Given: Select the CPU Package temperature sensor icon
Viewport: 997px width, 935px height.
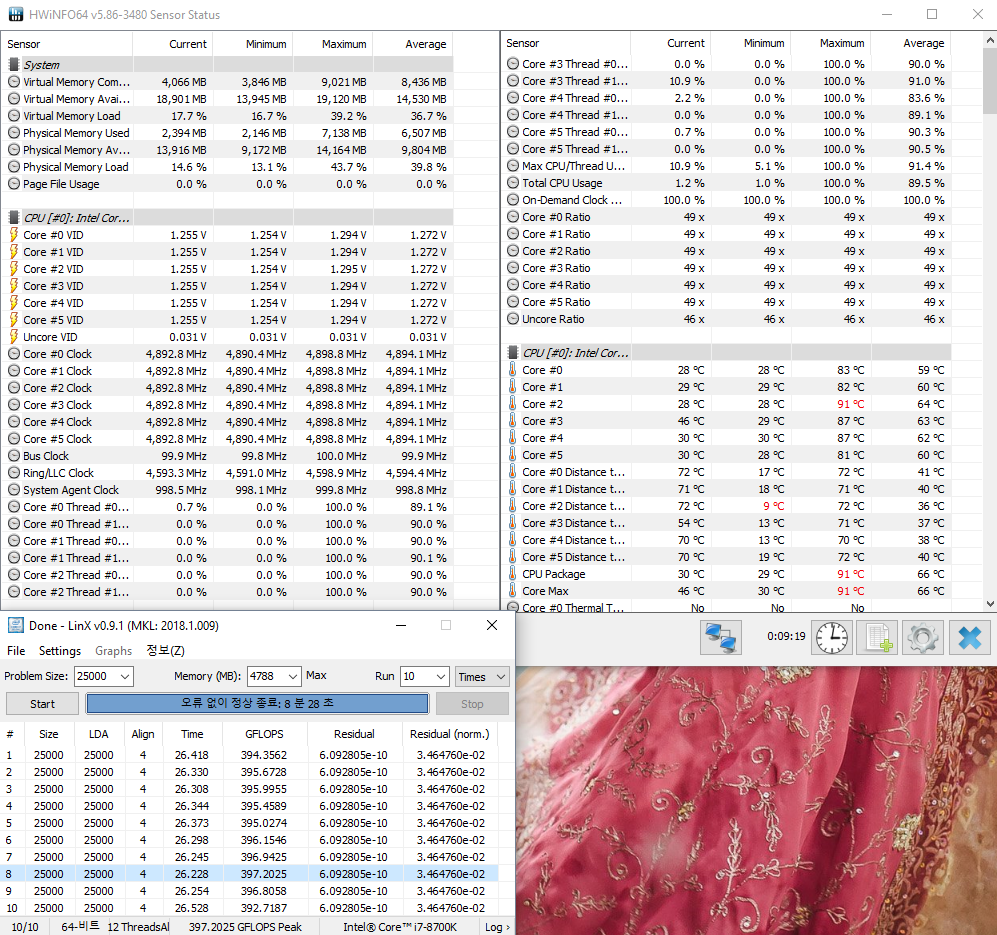Looking at the screenshot, I should [x=512, y=574].
